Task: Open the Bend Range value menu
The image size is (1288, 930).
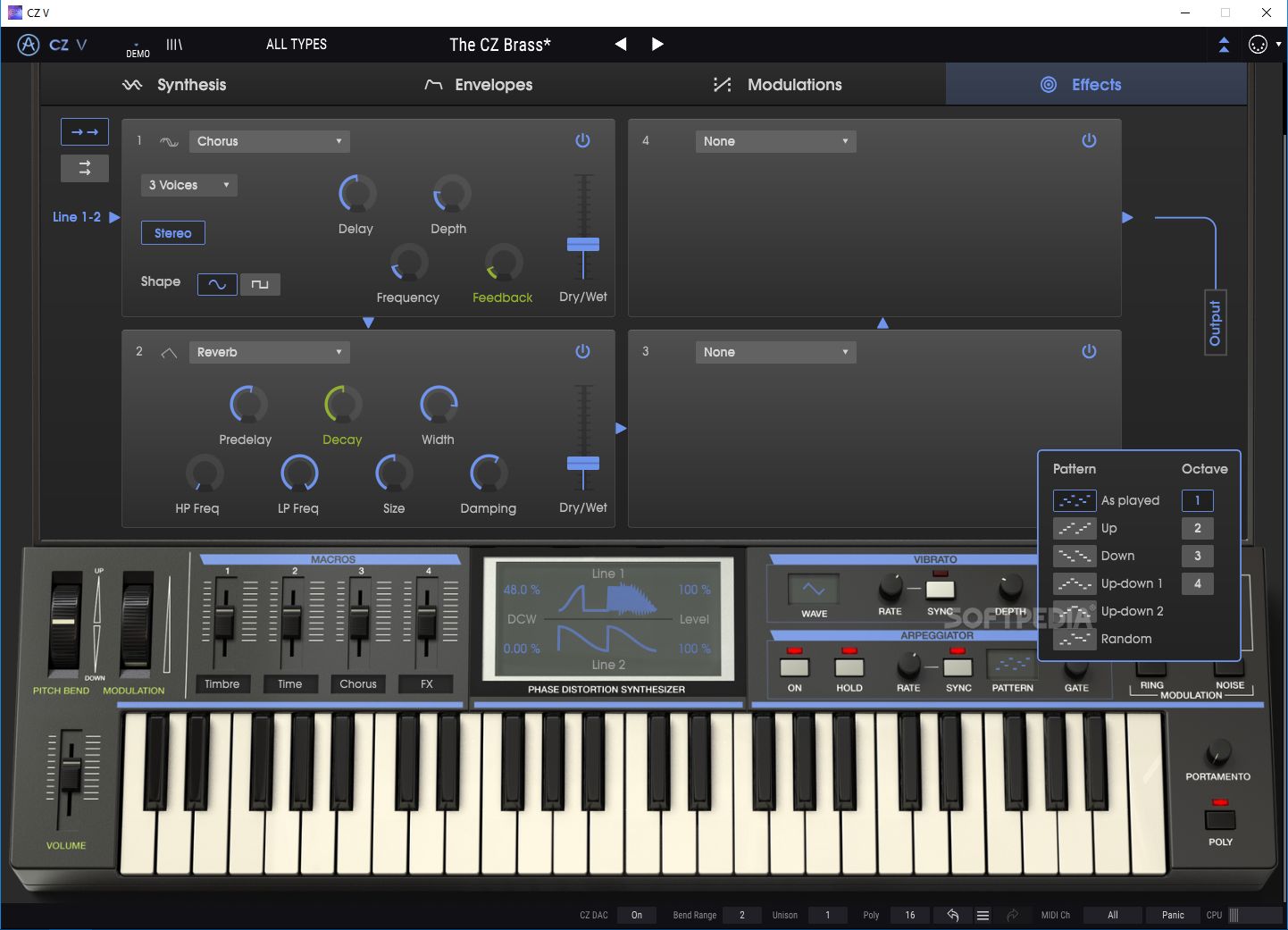Action: pyautogui.click(x=741, y=915)
